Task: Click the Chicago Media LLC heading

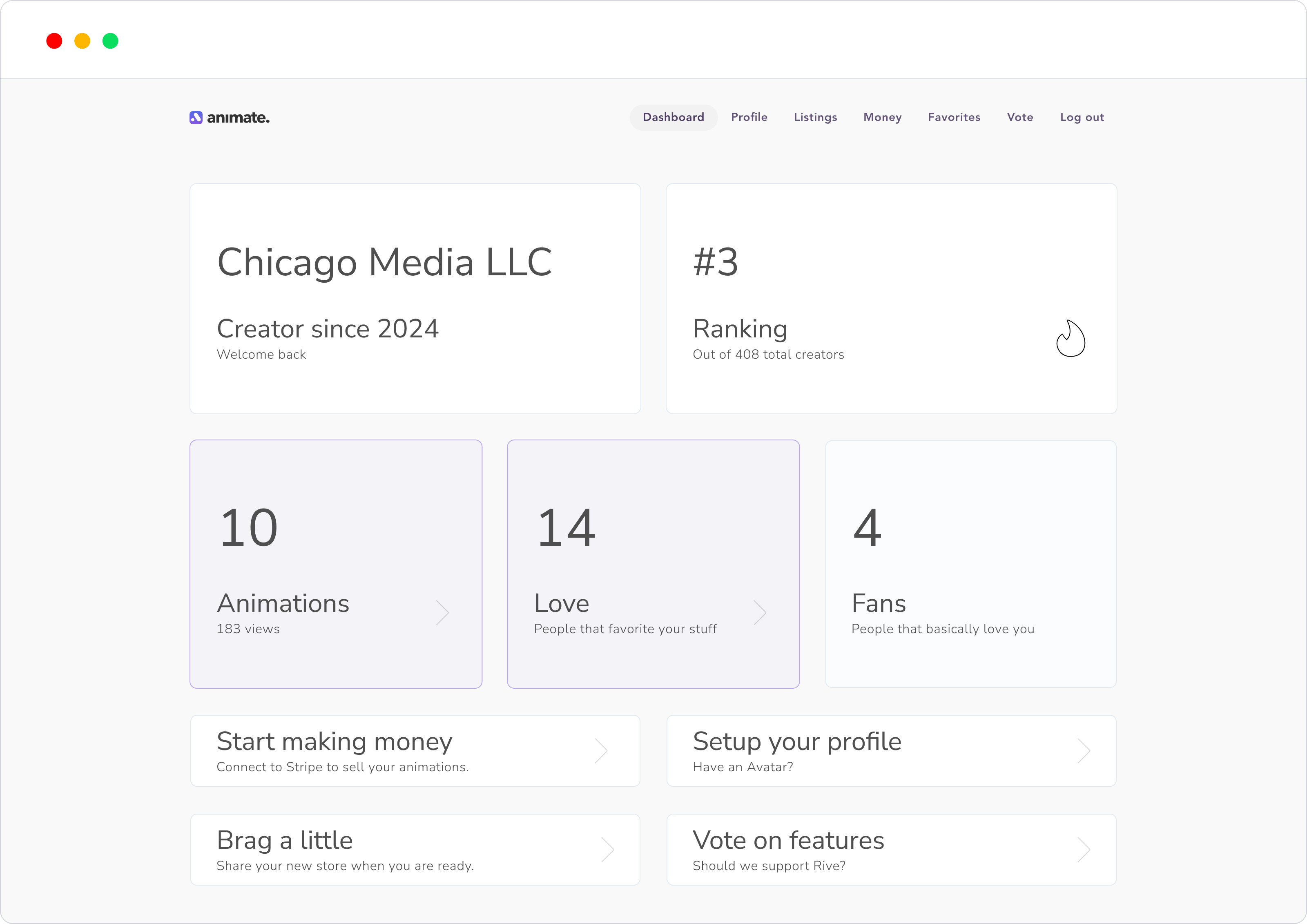Action: coord(384,263)
